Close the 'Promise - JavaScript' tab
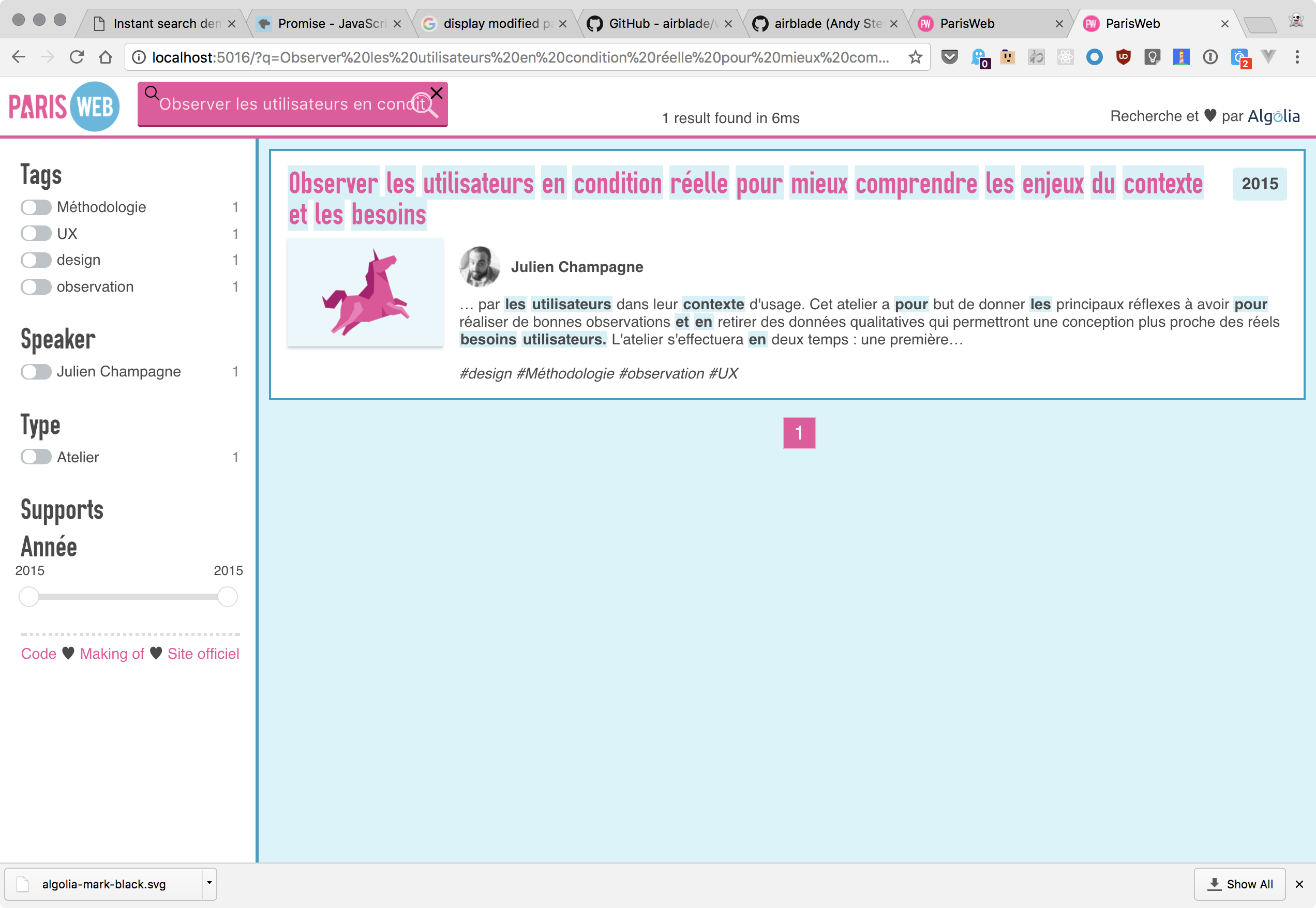Image resolution: width=1316 pixels, height=908 pixels. coord(397,24)
